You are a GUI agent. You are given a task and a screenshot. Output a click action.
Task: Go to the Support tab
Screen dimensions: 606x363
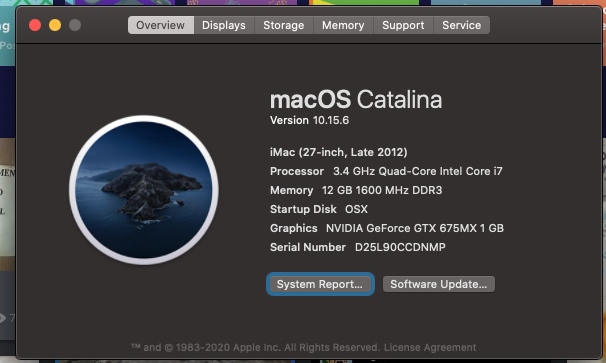tap(403, 25)
